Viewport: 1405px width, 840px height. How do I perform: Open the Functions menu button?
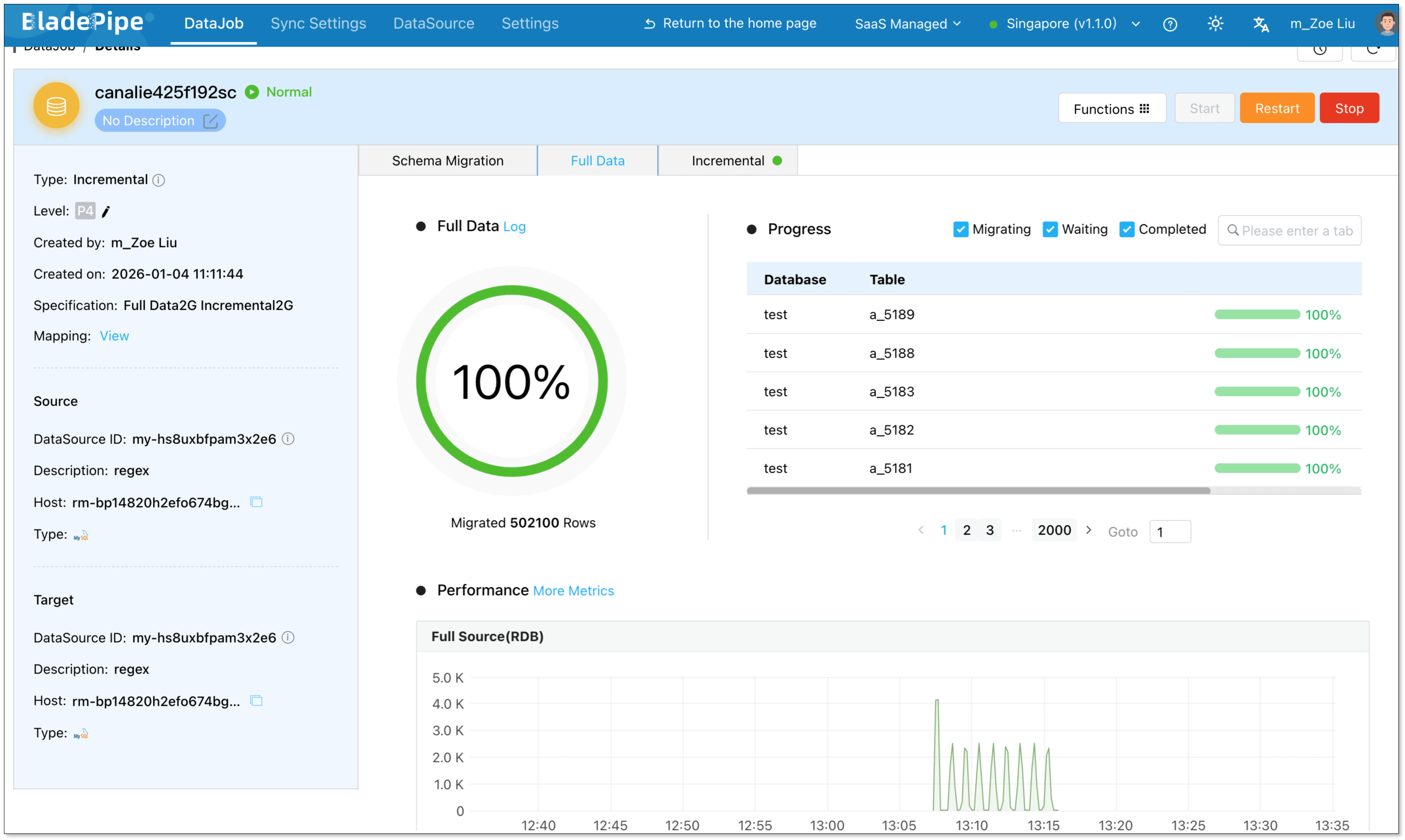click(x=1111, y=108)
